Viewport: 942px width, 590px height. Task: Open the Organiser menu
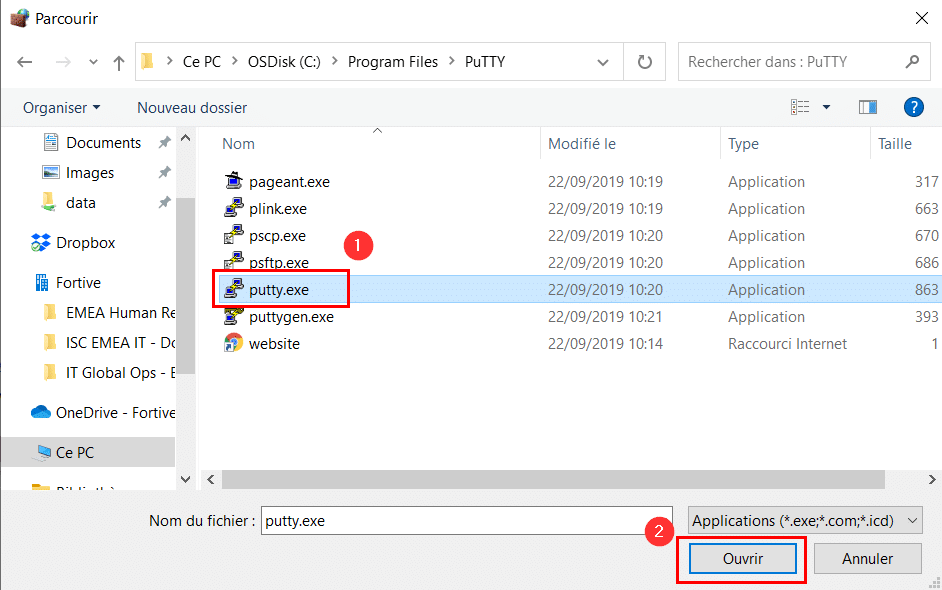pyautogui.click(x=61, y=108)
